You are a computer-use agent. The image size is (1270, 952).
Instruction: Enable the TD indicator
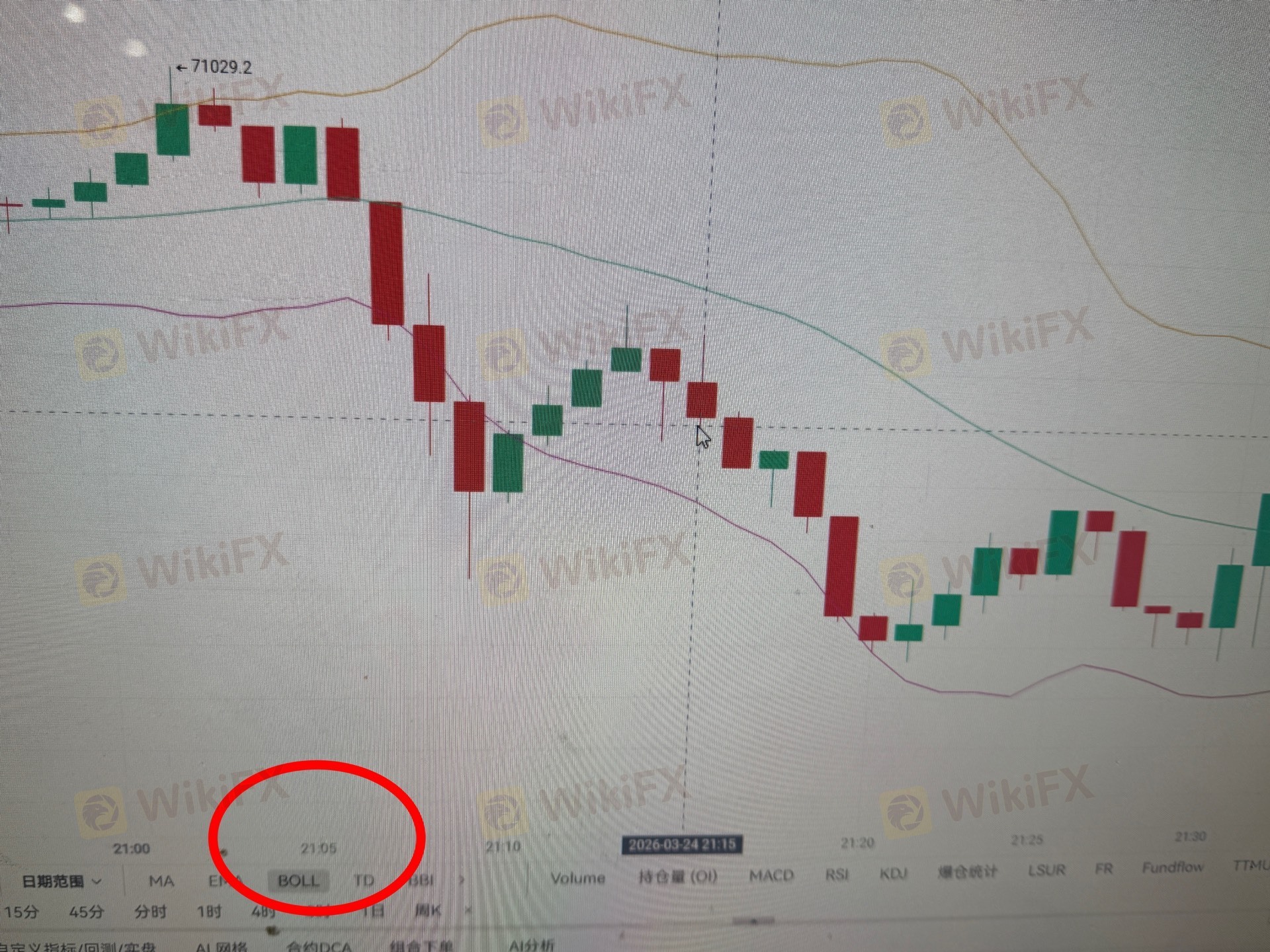[364, 881]
